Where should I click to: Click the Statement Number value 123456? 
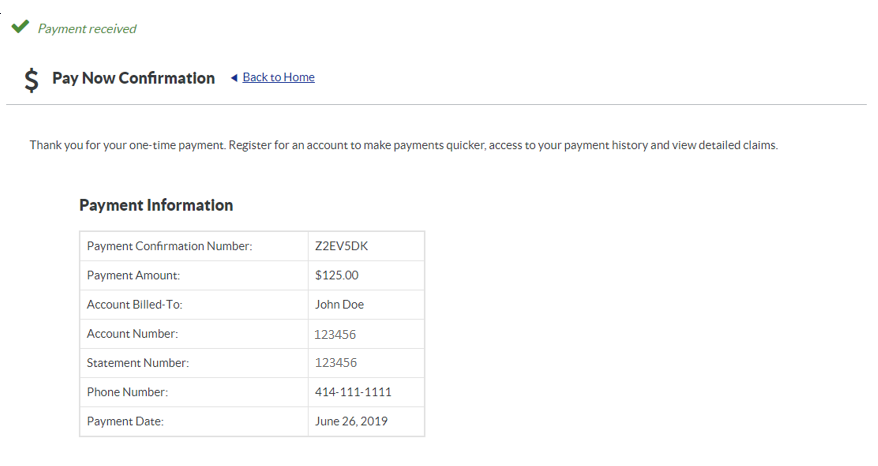pyautogui.click(x=335, y=363)
